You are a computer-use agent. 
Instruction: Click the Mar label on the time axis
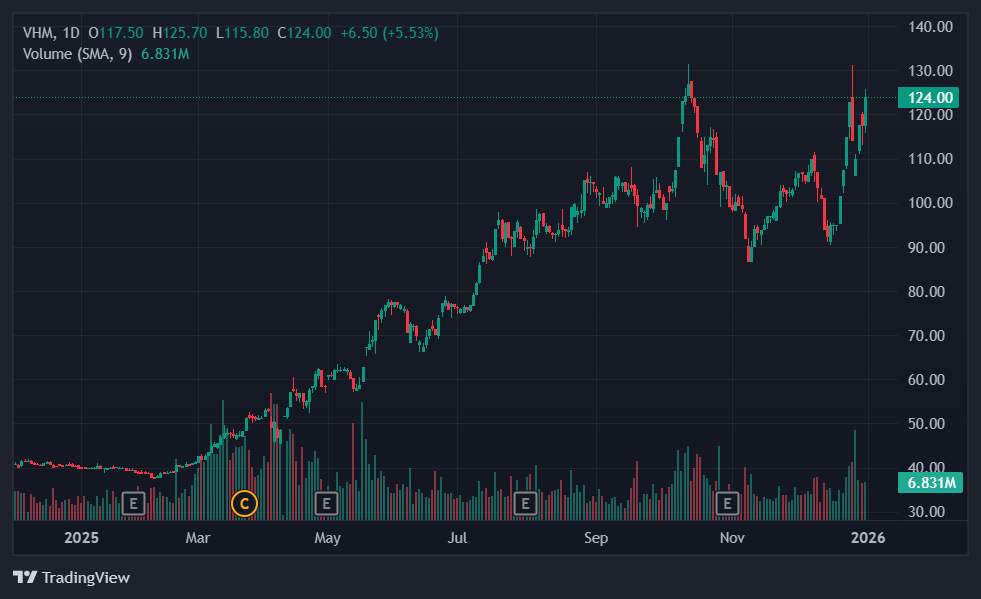[x=198, y=539]
